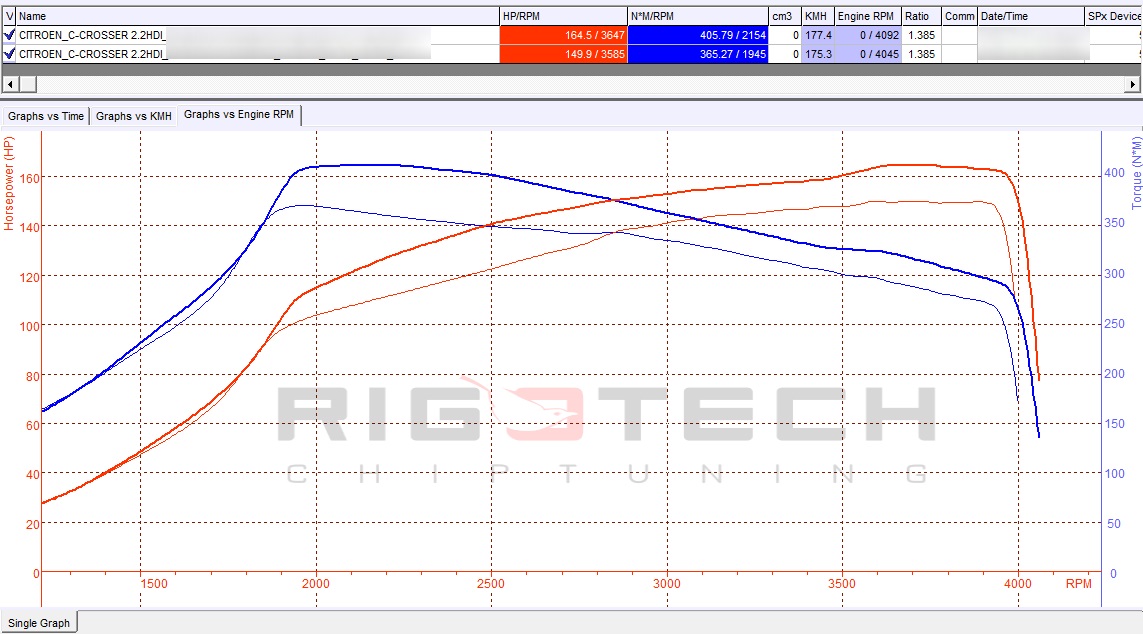Click the Date/Time column header
Viewport: 1143px width, 634px height.
tap(1031, 16)
